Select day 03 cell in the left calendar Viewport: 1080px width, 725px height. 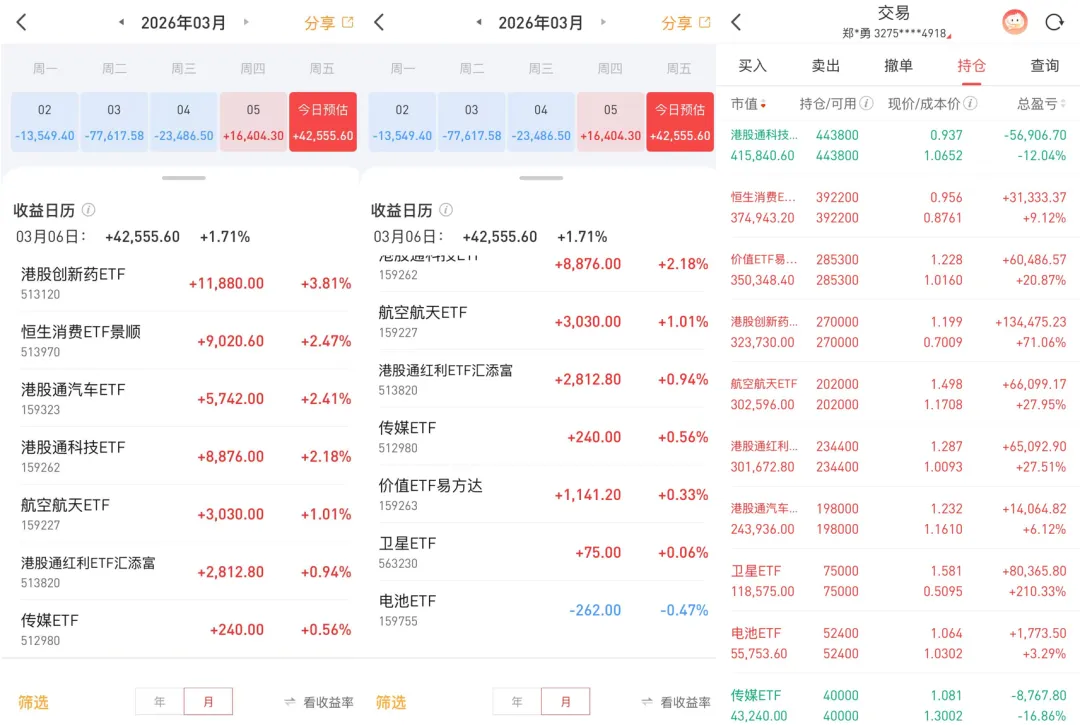coord(114,122)
